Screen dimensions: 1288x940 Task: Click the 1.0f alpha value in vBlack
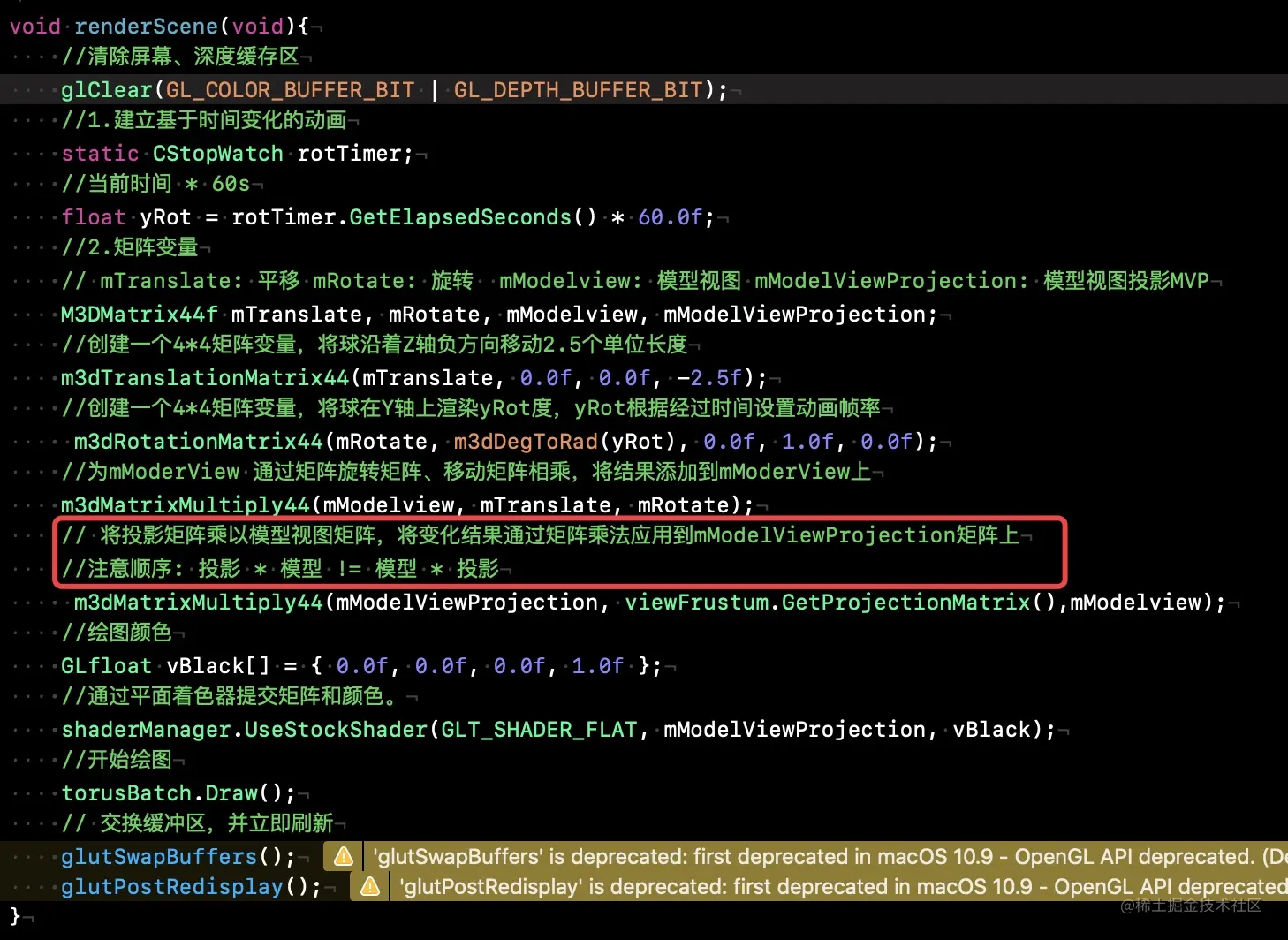coord(598,665)
